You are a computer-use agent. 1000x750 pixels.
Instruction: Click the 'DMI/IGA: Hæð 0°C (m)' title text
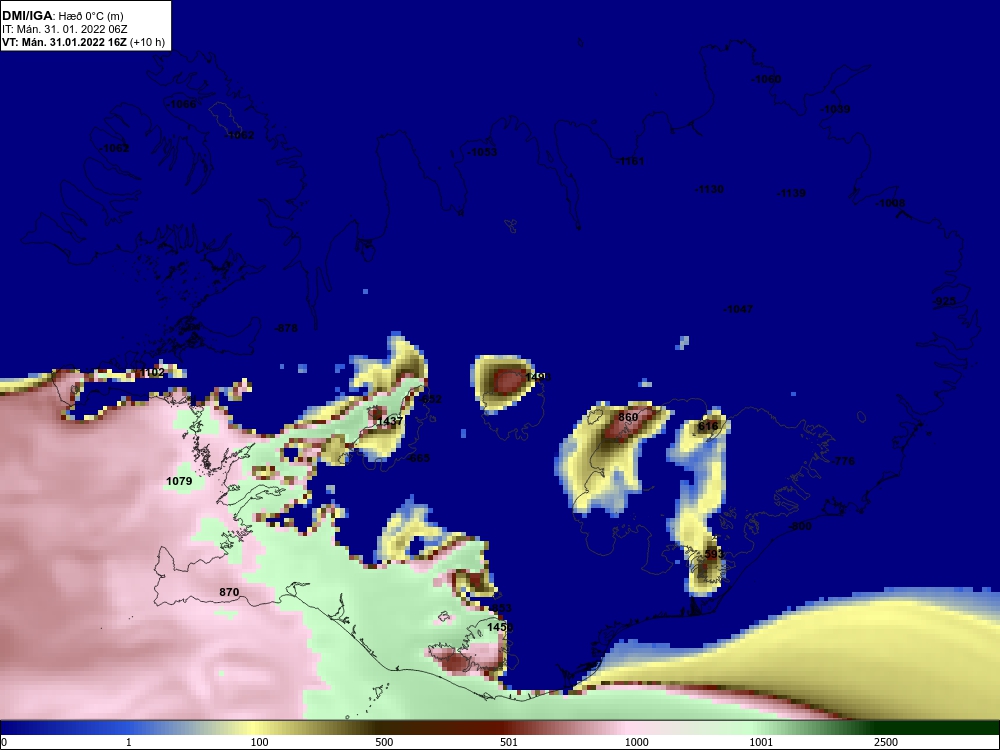62,16
